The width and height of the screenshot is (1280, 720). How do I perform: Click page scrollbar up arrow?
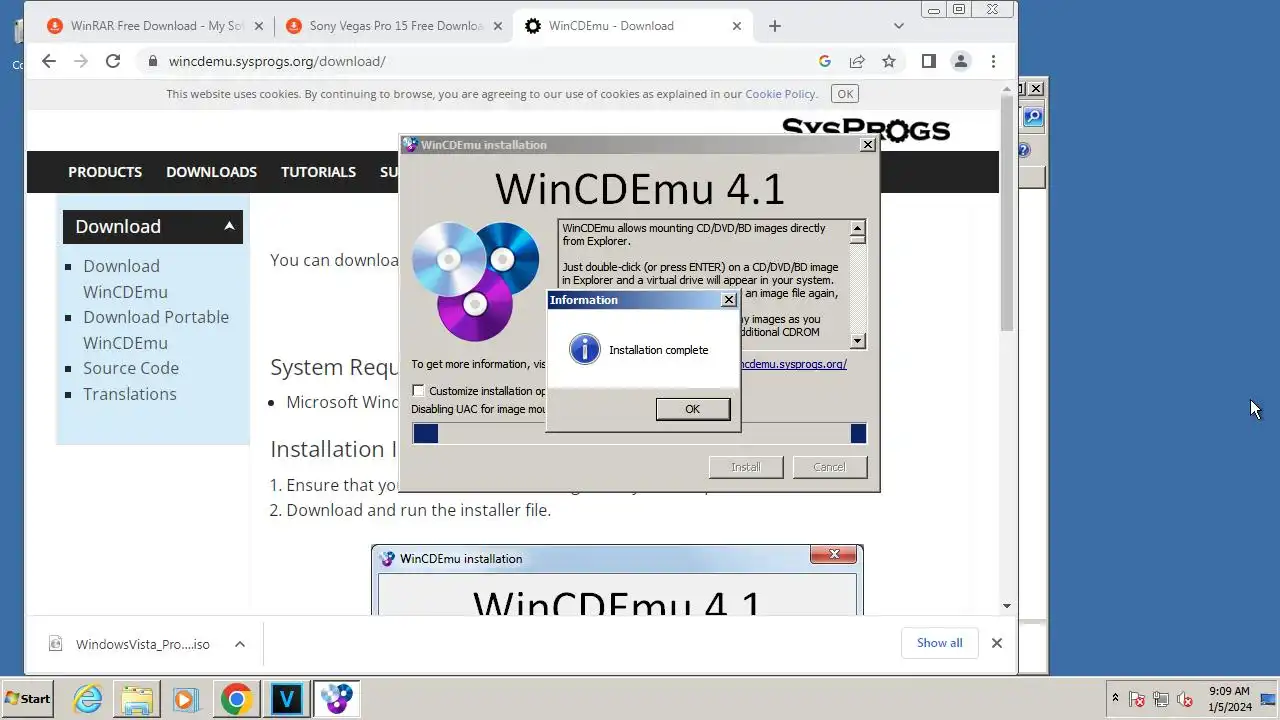[1007, 89]
